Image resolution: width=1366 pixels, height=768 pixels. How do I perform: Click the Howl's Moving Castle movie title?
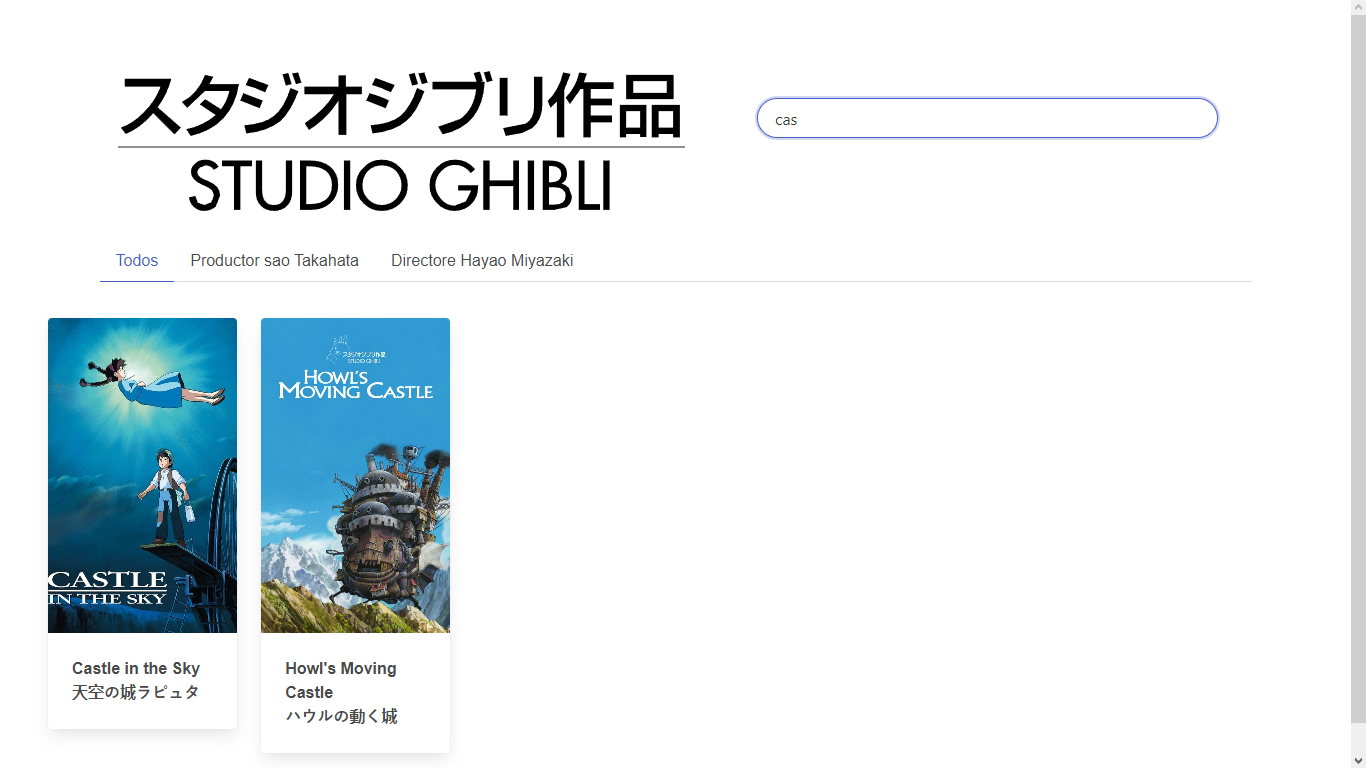point(341,680)
